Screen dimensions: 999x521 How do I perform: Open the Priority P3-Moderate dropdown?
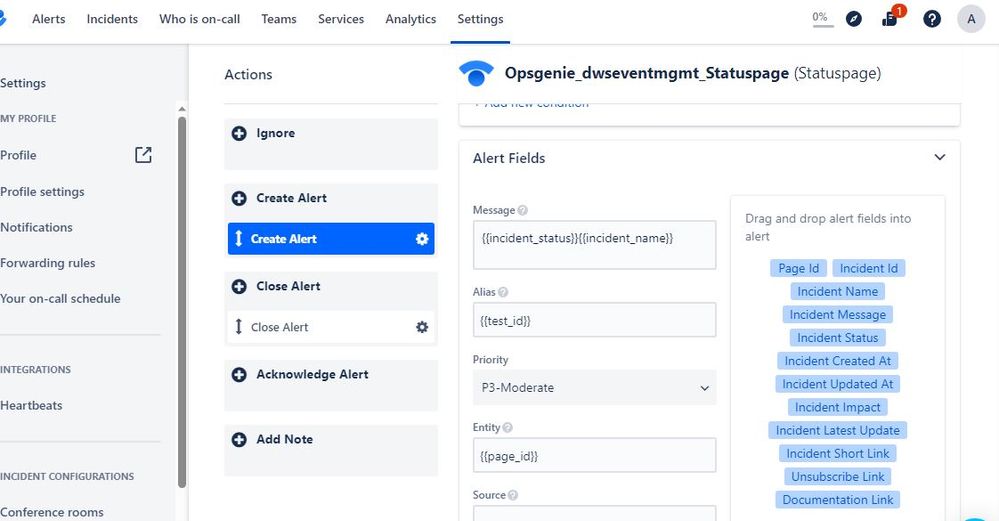point(594,387)
